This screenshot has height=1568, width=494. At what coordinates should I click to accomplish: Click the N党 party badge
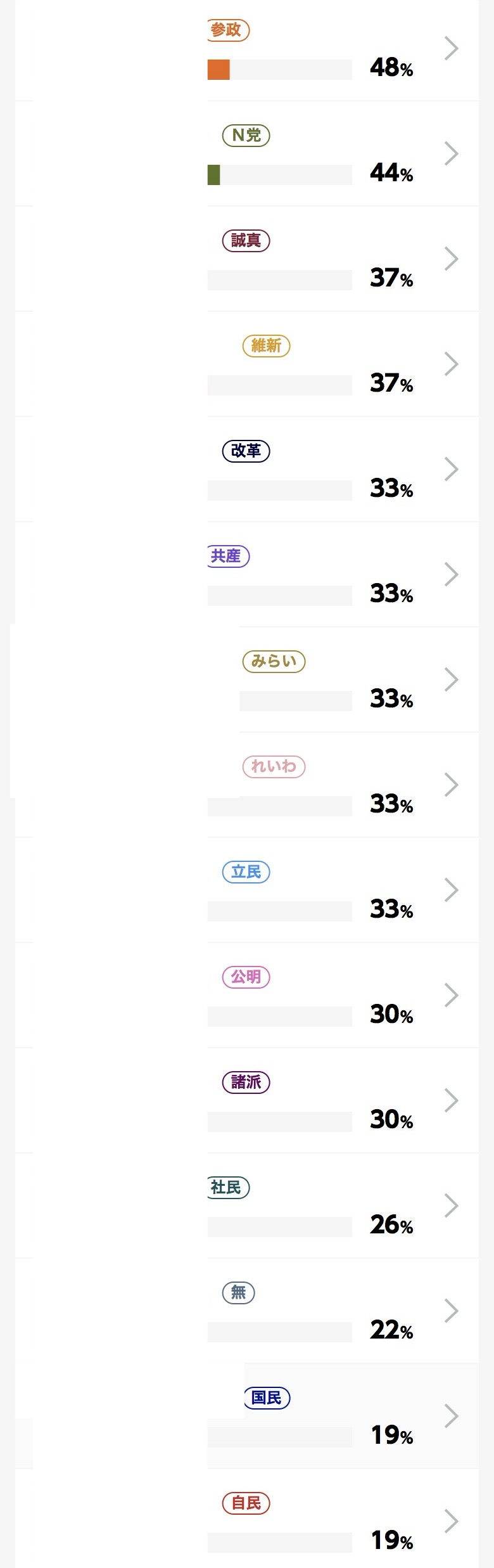[246, 135]
